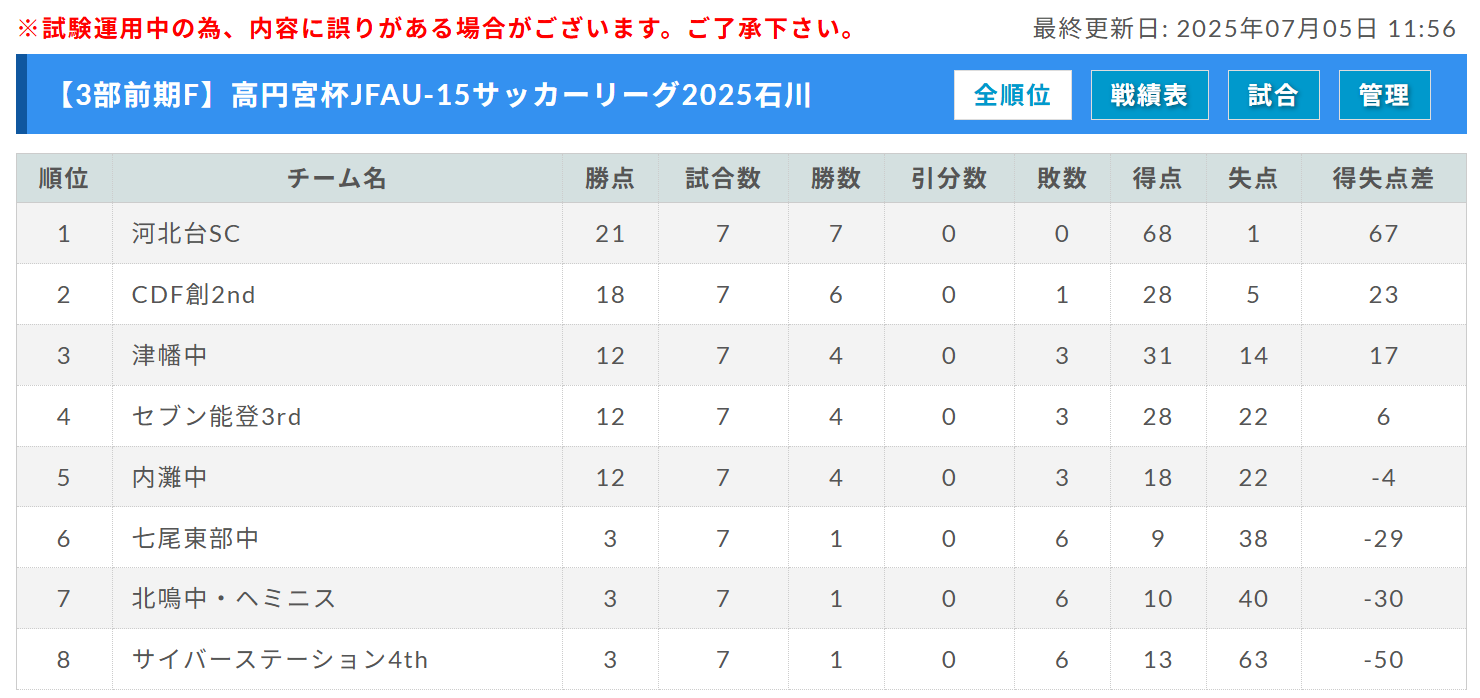Switch to the 戦績表 tab
Viewport: 1480px width, 698px height.
pyautogui.click(x=1149, y=95)
